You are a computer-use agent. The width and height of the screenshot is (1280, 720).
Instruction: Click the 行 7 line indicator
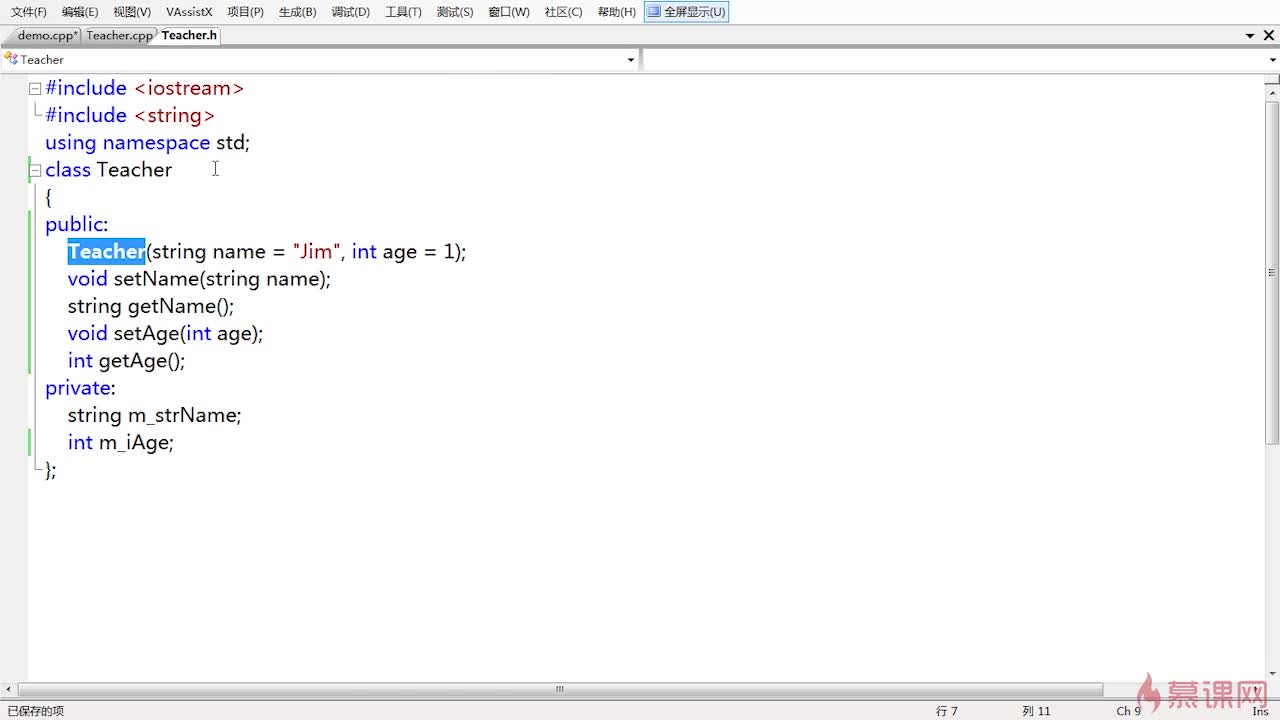[947, 711]
